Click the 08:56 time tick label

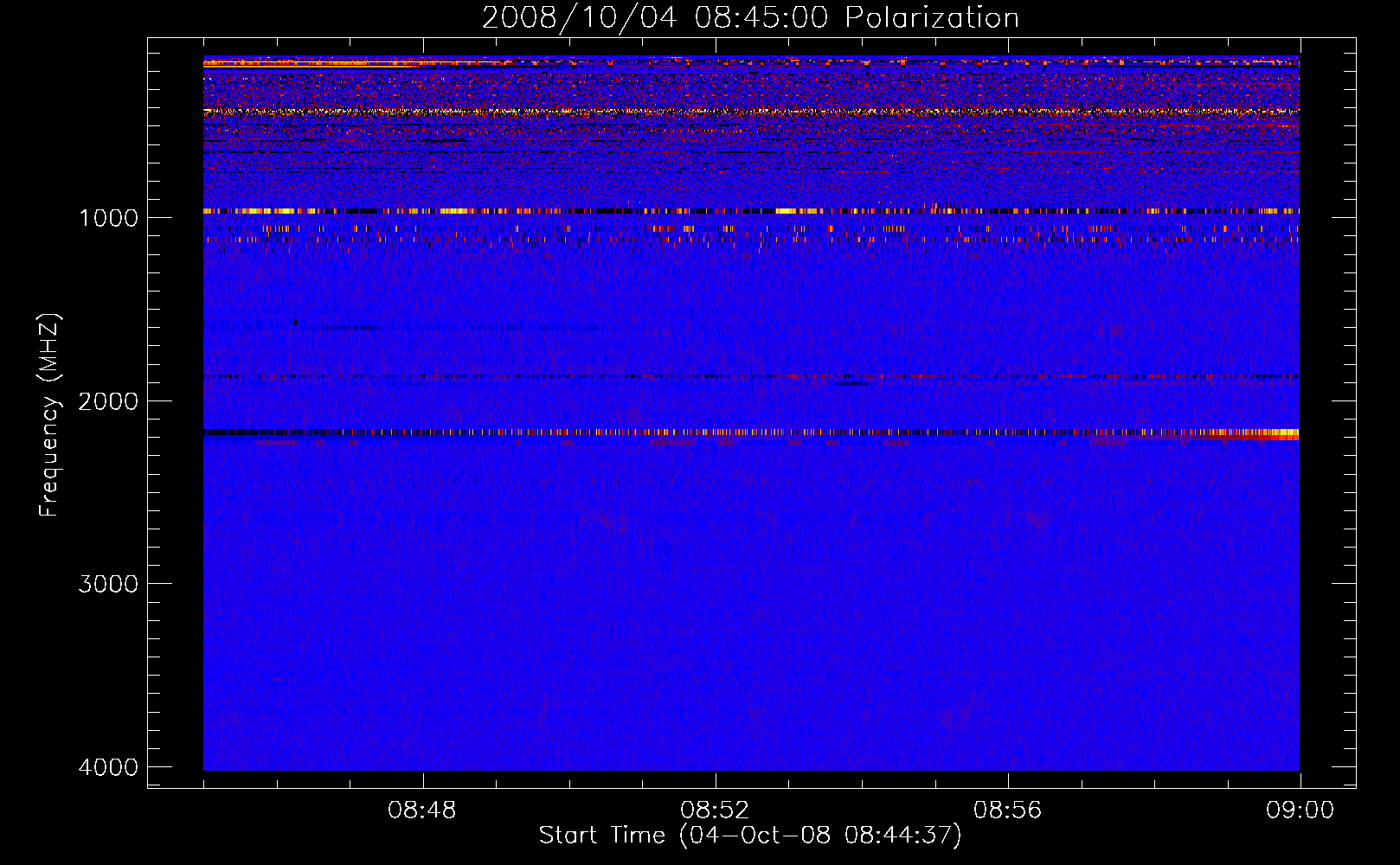point(1007,811)
